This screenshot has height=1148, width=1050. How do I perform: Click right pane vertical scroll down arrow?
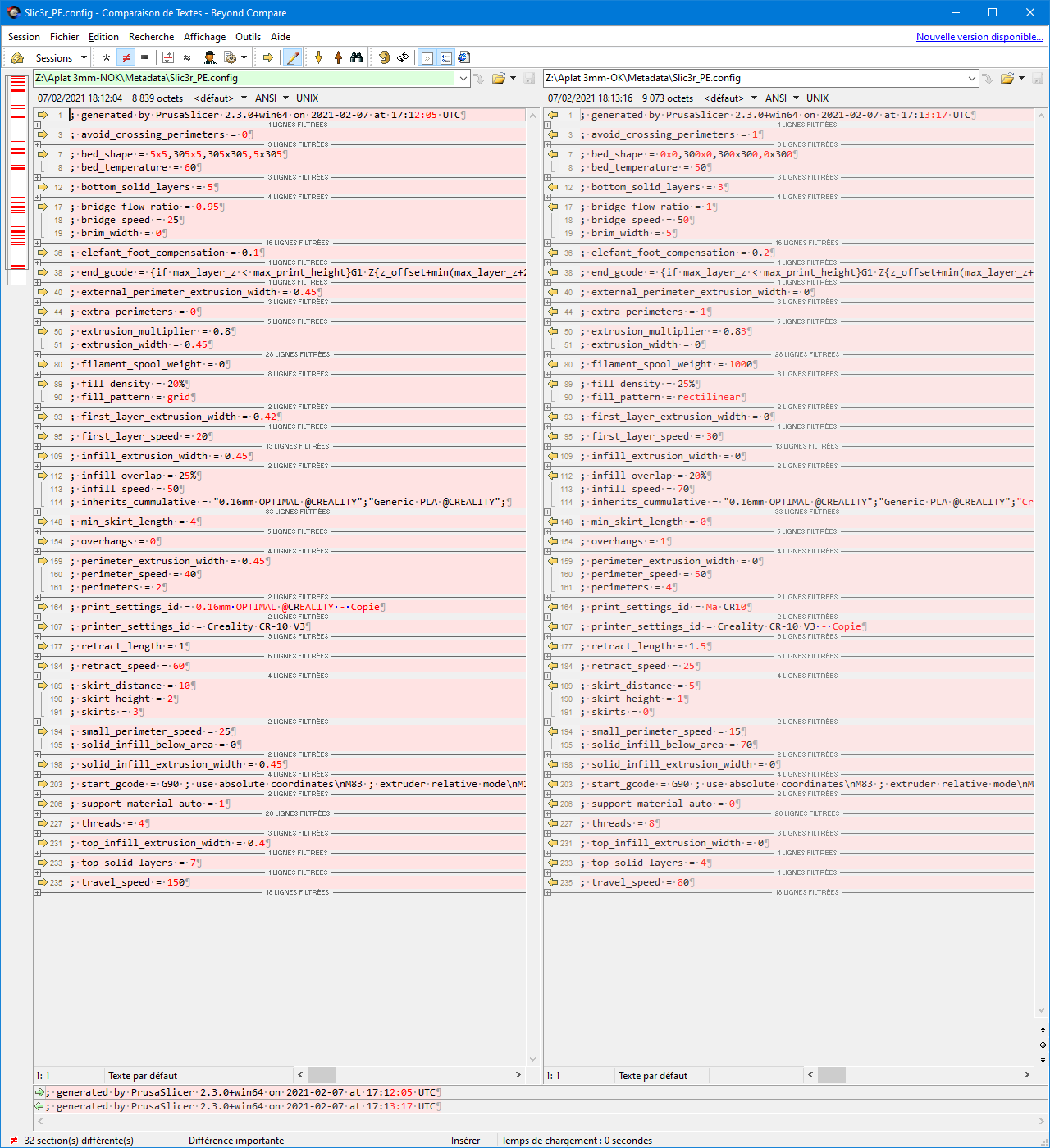[x=1043, y=1010]
